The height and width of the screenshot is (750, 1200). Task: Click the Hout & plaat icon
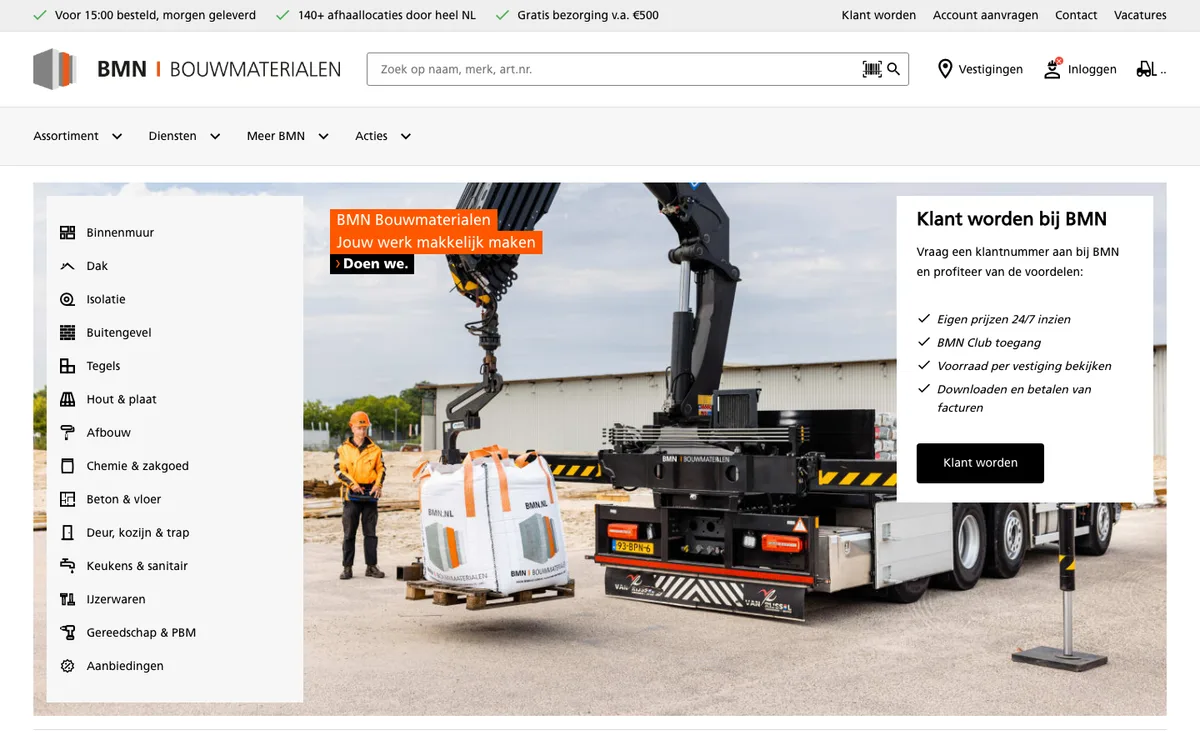(67, 399)
